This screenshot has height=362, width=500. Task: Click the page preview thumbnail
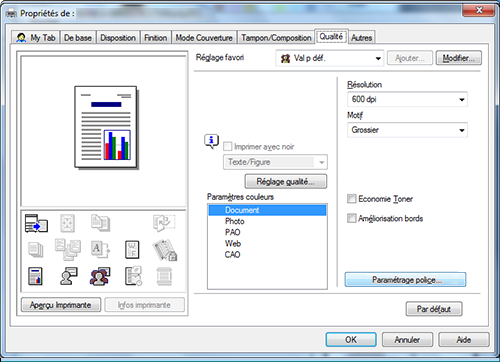coord(106,127)
